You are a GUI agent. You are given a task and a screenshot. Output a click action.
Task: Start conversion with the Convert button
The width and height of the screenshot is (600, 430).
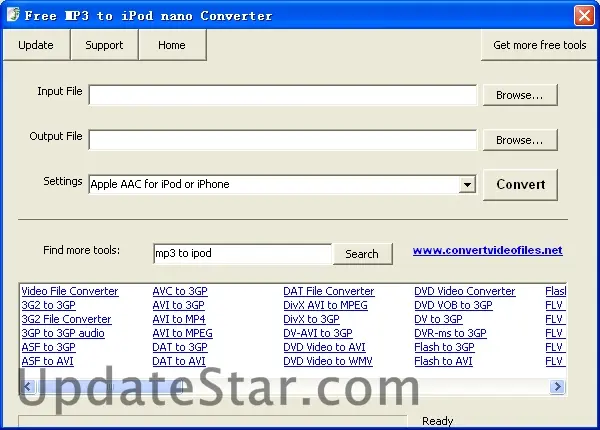pyautogui.click(x=520, y=185)
